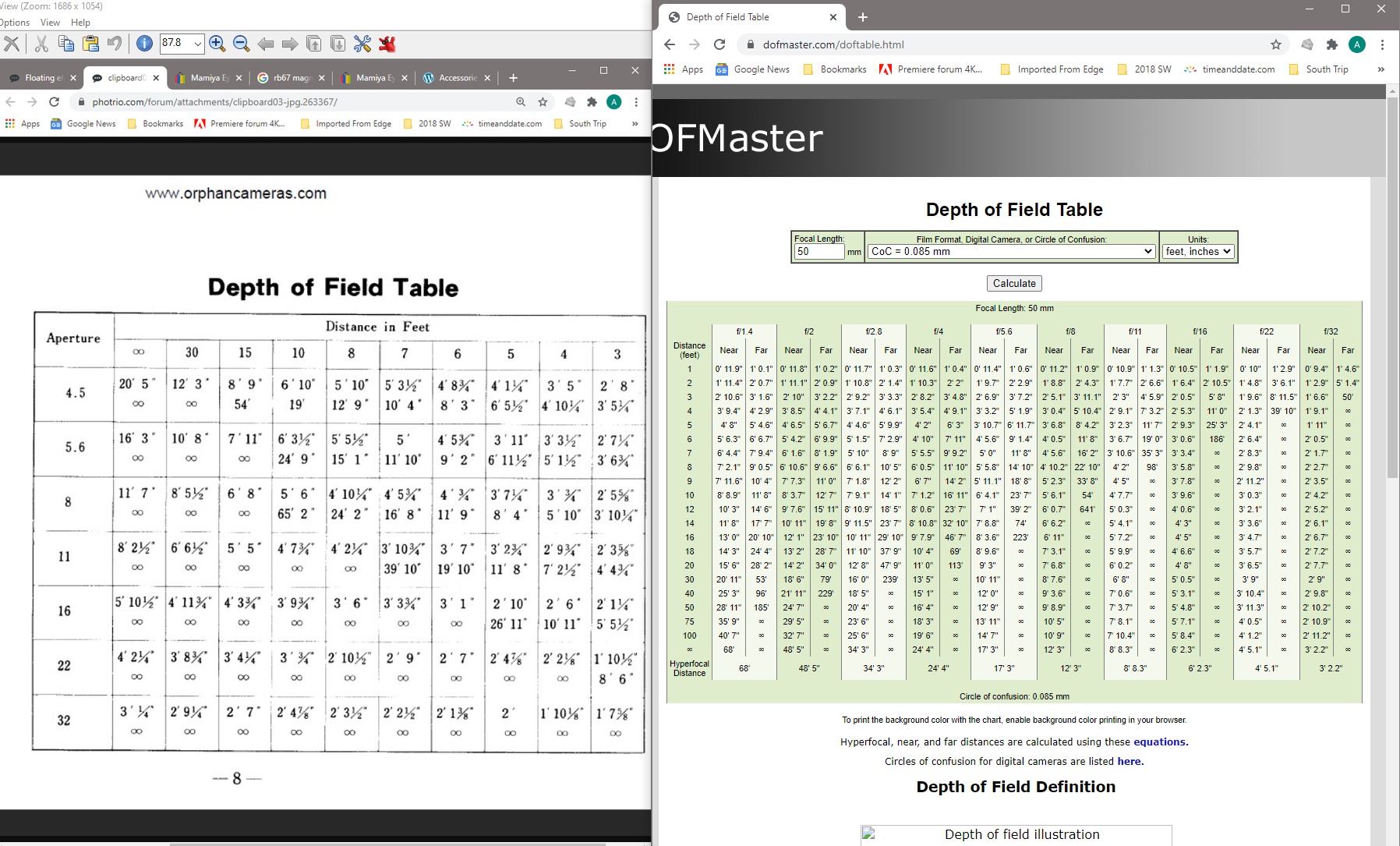1400x846 pixels.
Task: Follow the equations link
Action: pyautogui.click(x=1161, y=742)
